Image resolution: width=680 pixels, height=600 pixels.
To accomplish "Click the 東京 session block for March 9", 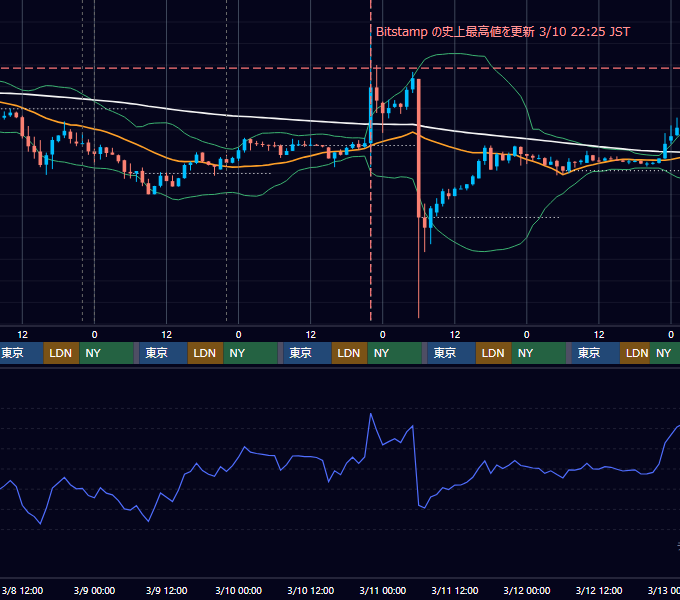I will pyautogui.click(x=163, y=353).
